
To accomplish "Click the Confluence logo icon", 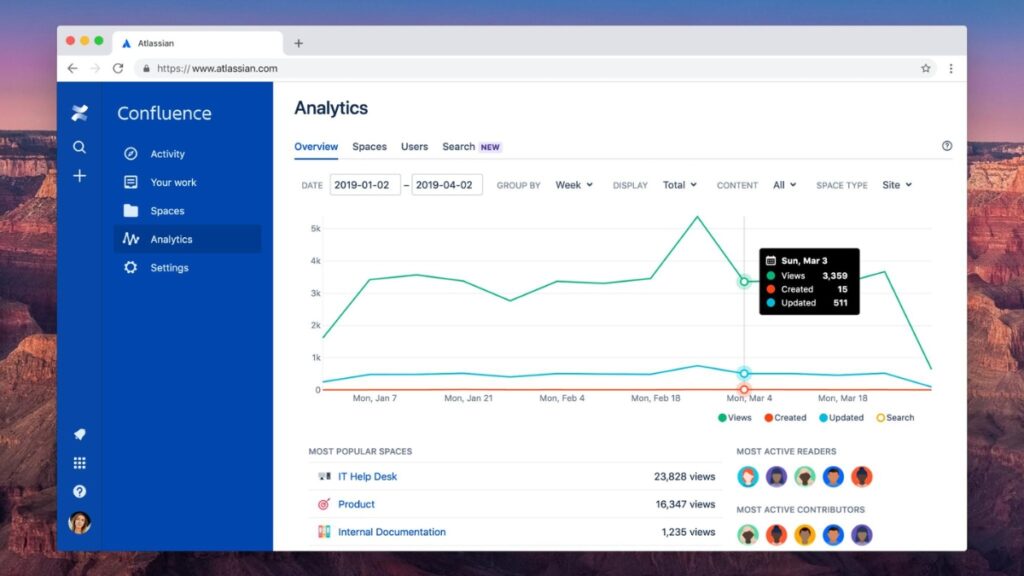I will (x=80, y=113).
